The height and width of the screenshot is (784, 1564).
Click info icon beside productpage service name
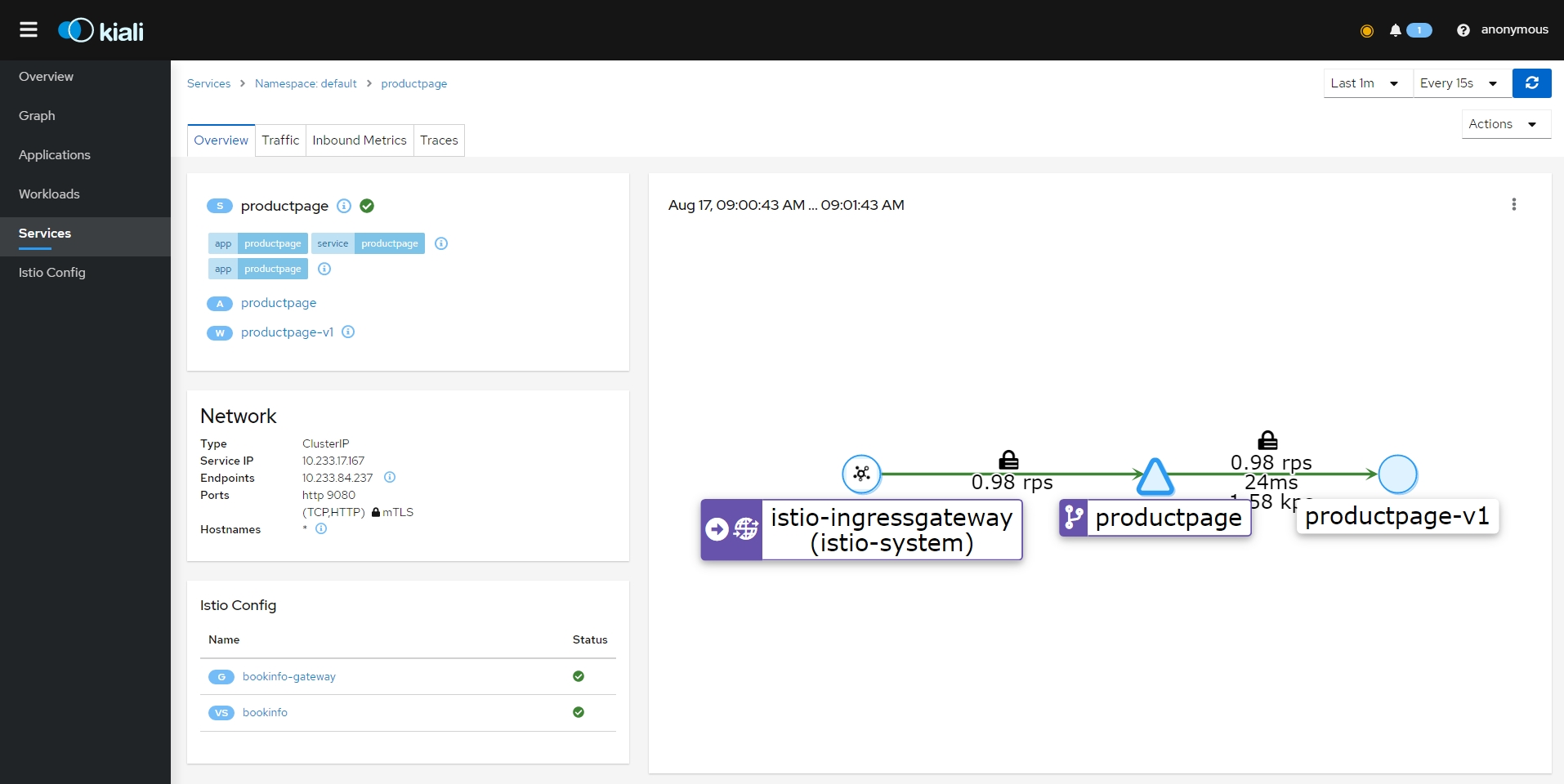344,206
